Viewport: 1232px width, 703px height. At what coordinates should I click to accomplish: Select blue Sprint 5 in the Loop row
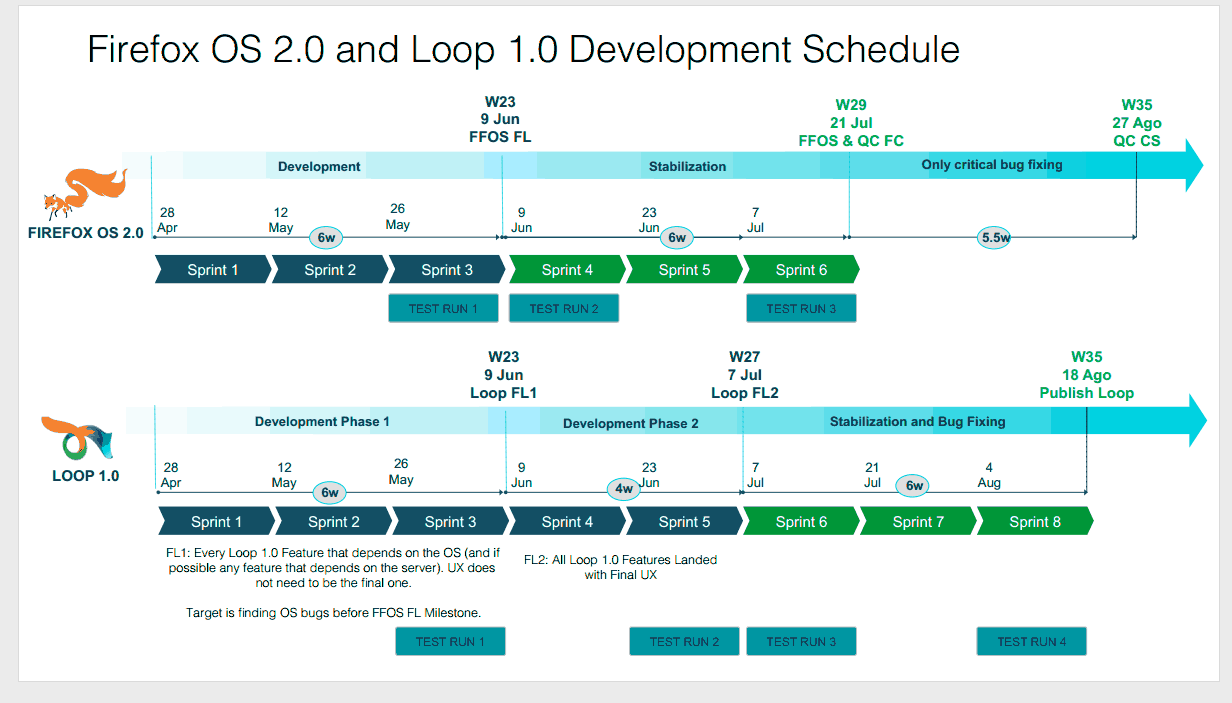[684, 522]
